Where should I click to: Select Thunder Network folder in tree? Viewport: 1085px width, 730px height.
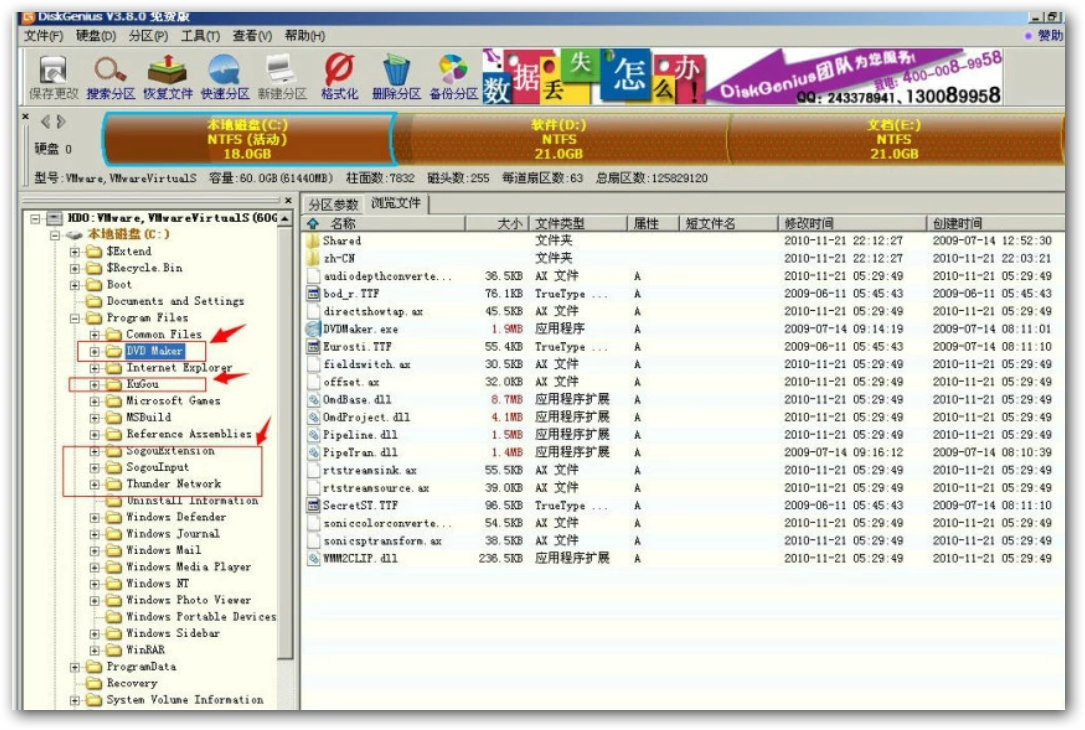coord(173,484)
